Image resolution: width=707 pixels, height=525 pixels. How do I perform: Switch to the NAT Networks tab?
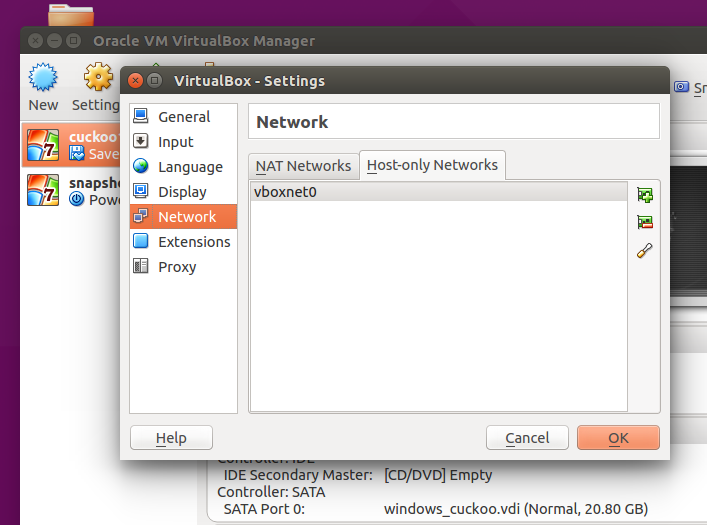point(303,166)
